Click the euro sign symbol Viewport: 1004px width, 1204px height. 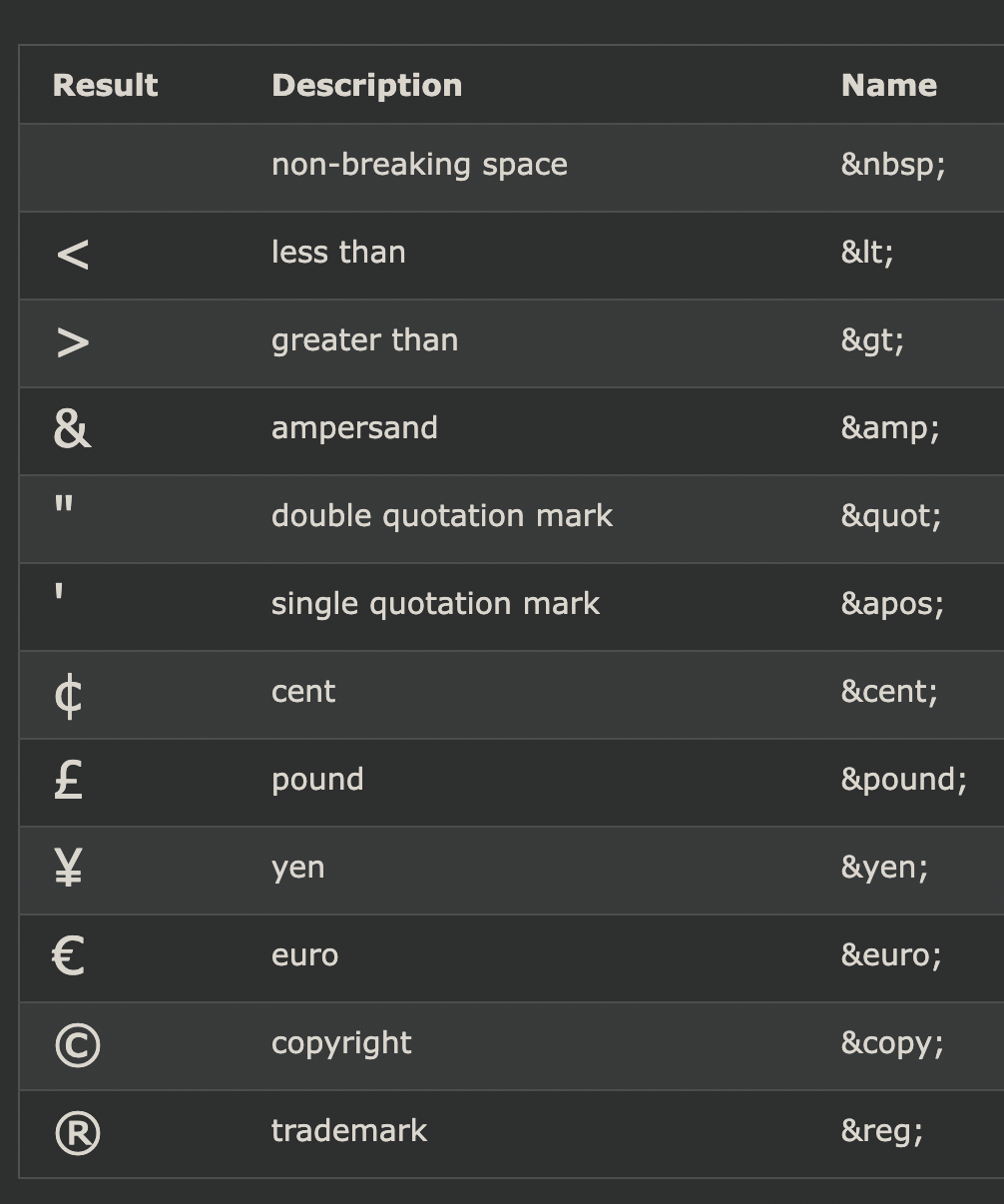[x=68, y=955]
